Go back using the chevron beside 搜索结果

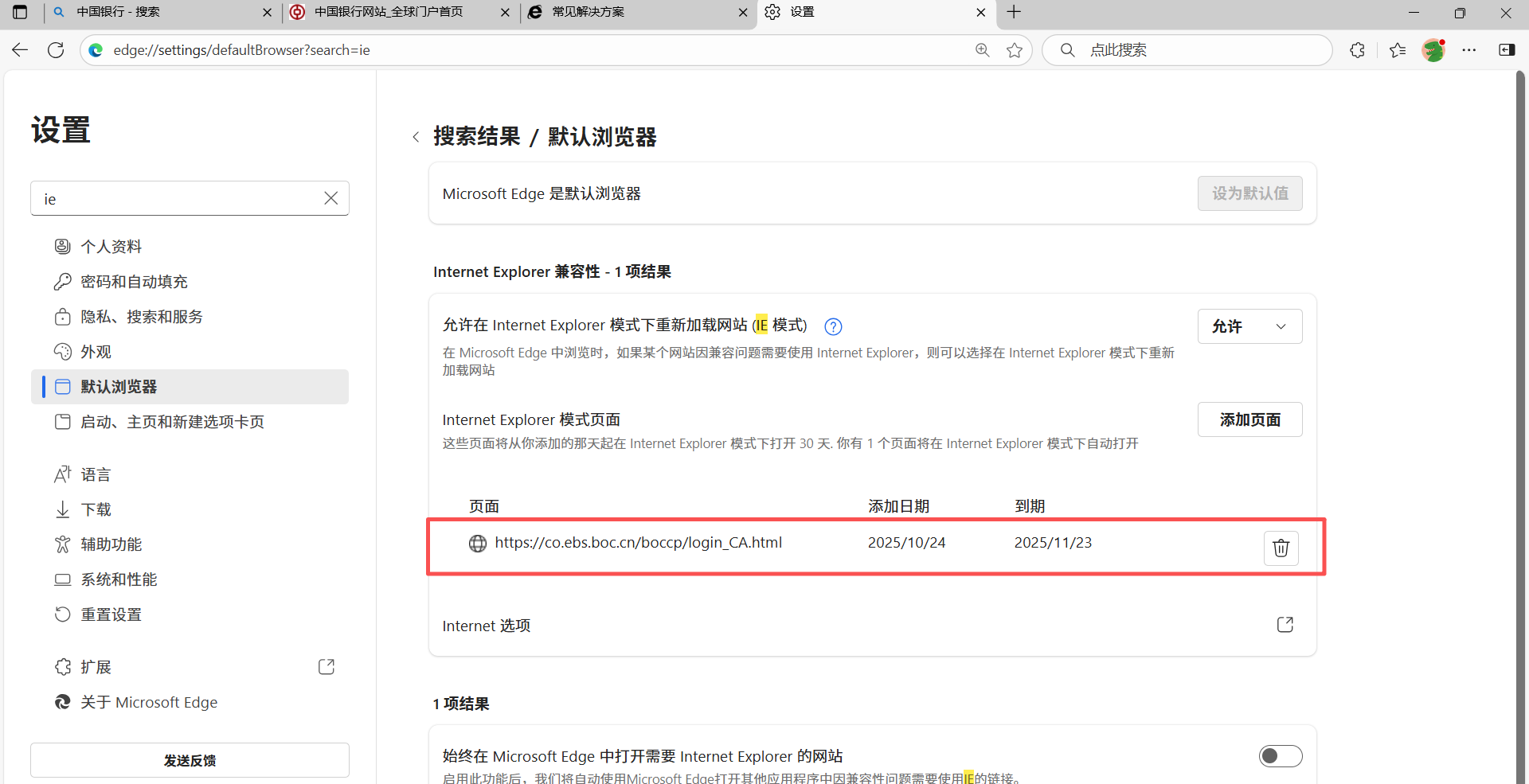click(416, 137)
